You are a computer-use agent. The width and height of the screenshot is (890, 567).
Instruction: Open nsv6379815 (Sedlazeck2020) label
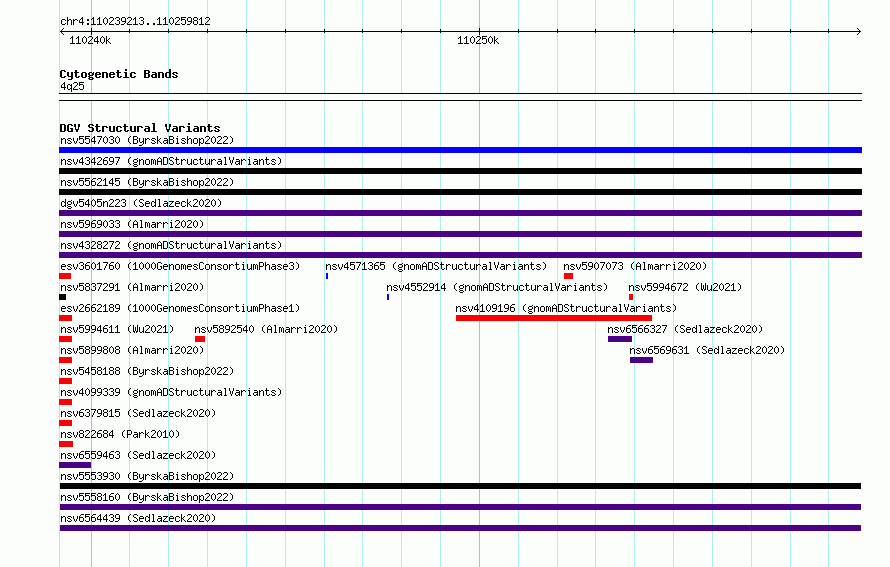click(138, 413)
